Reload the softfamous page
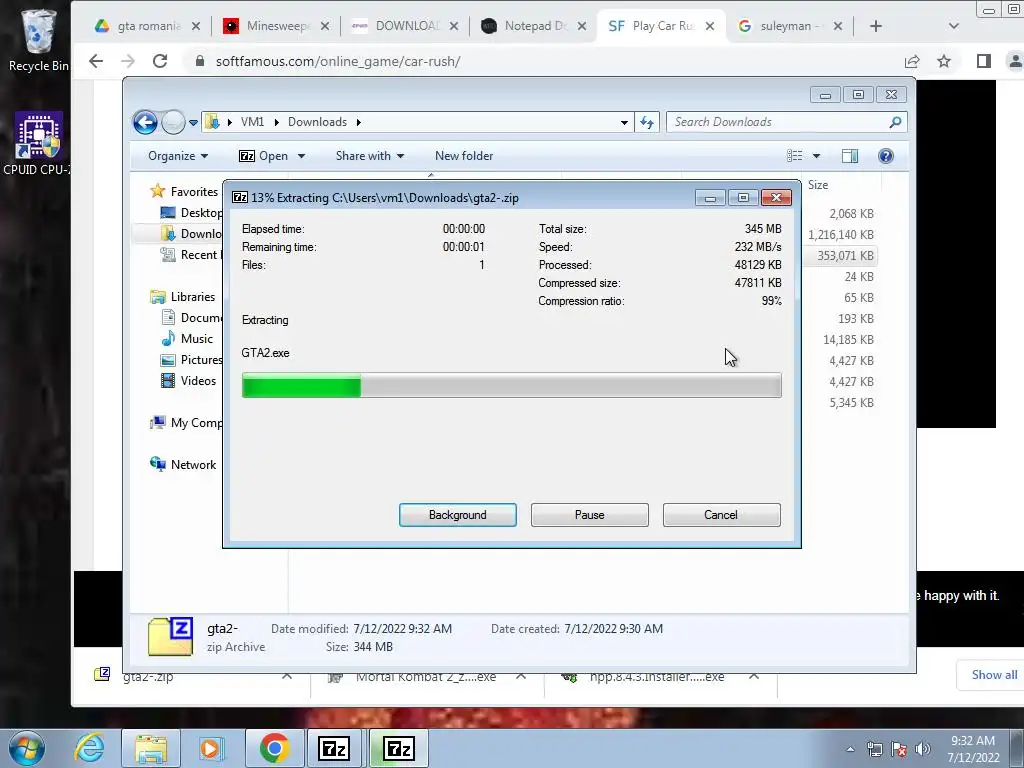The image size is (1024, 768). coord(160,61)
